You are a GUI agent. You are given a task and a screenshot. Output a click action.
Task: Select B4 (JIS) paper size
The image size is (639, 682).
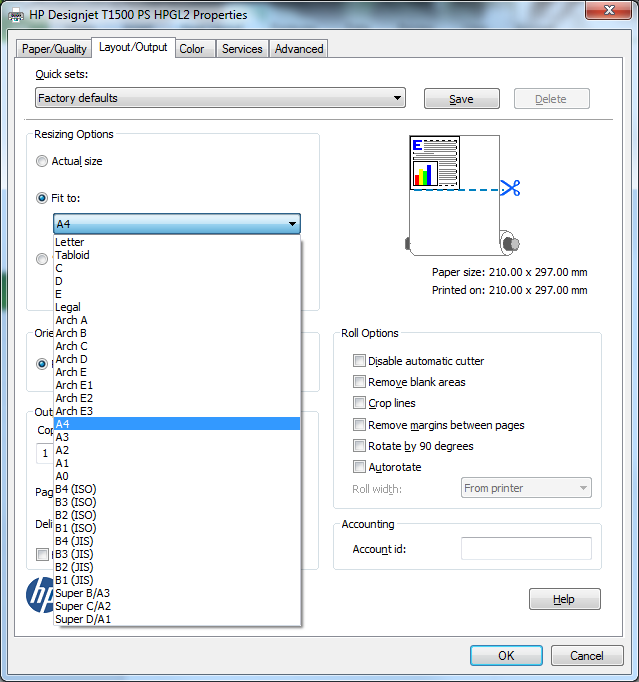click(x=177, y=541)
